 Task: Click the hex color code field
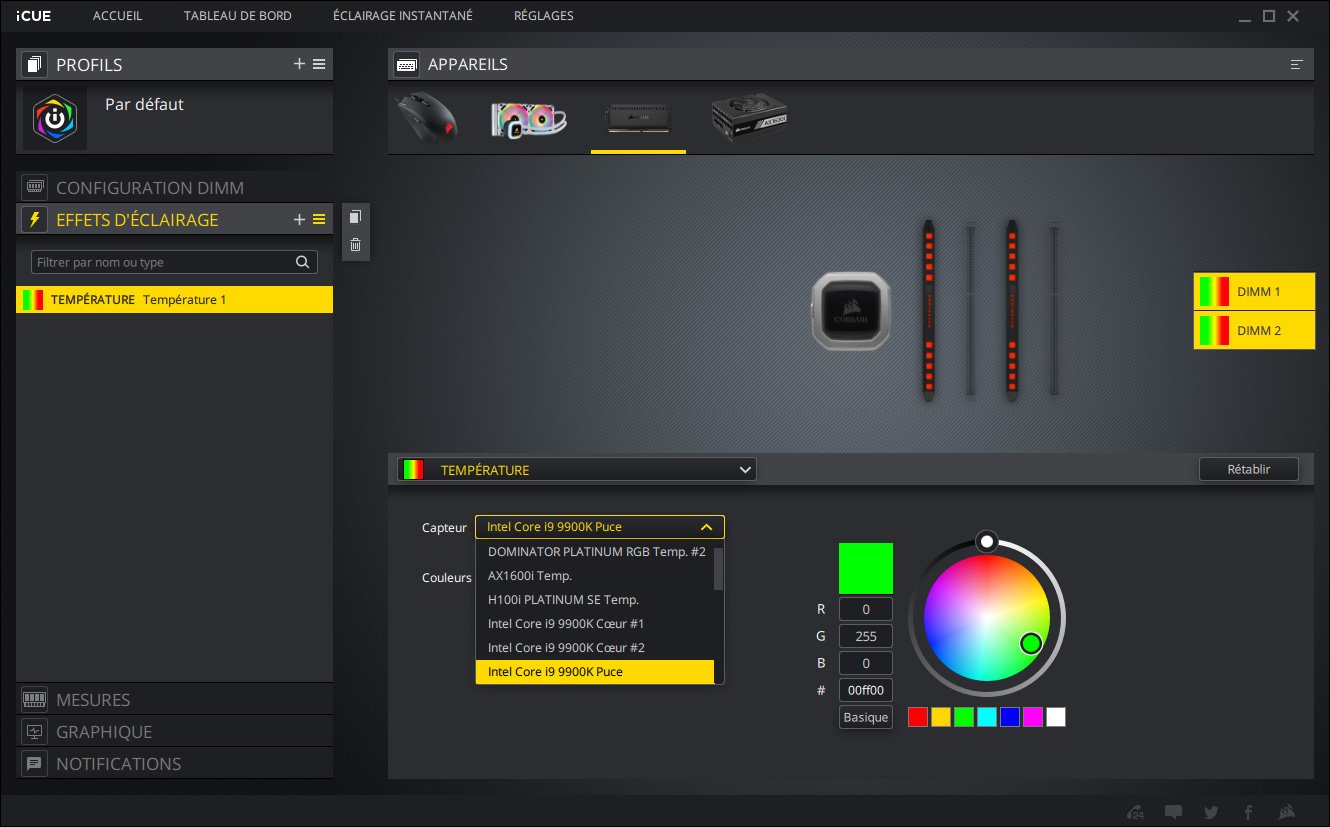(x=866, y=690)
